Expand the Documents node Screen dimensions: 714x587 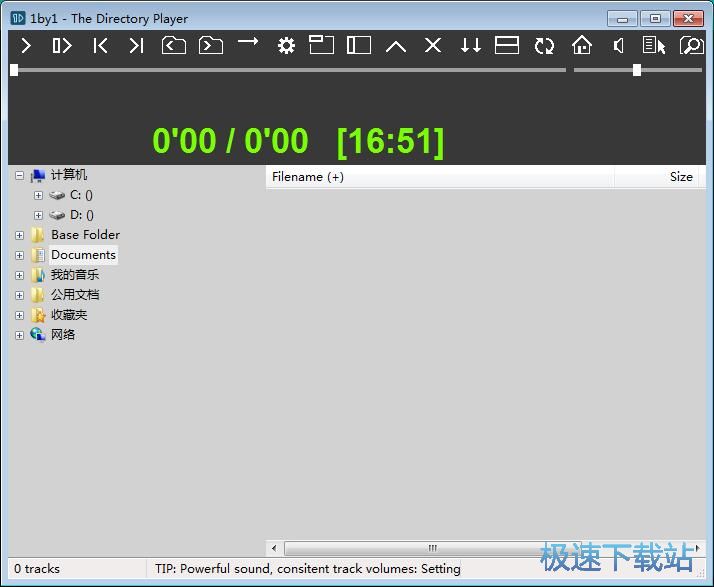coord(19,255)
